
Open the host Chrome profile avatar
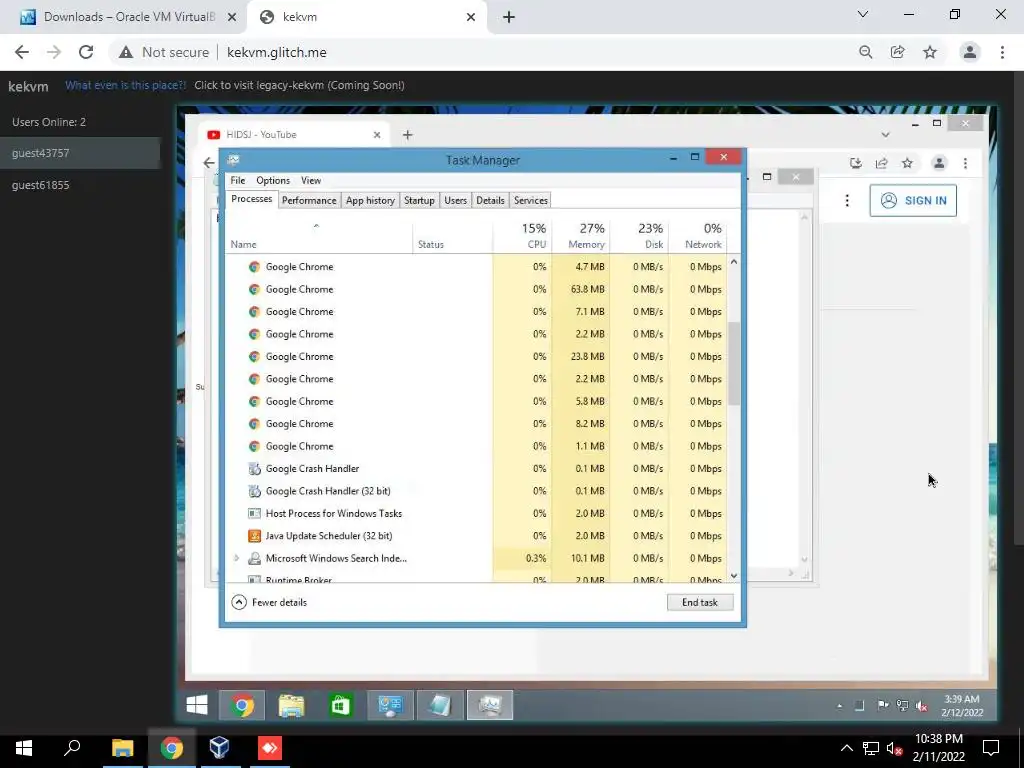970,52
